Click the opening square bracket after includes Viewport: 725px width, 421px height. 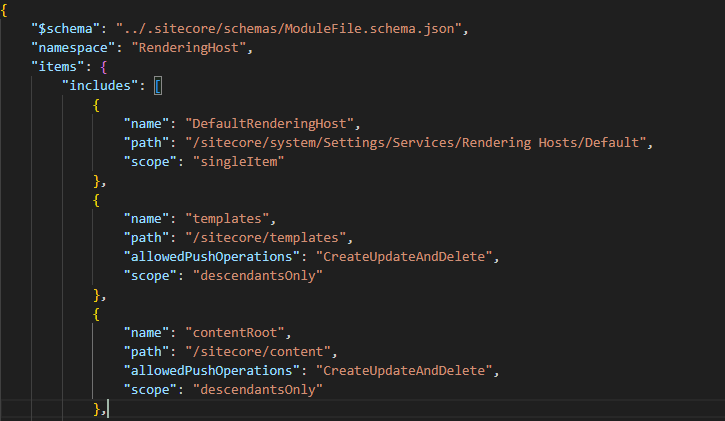(x=158, y=86)
